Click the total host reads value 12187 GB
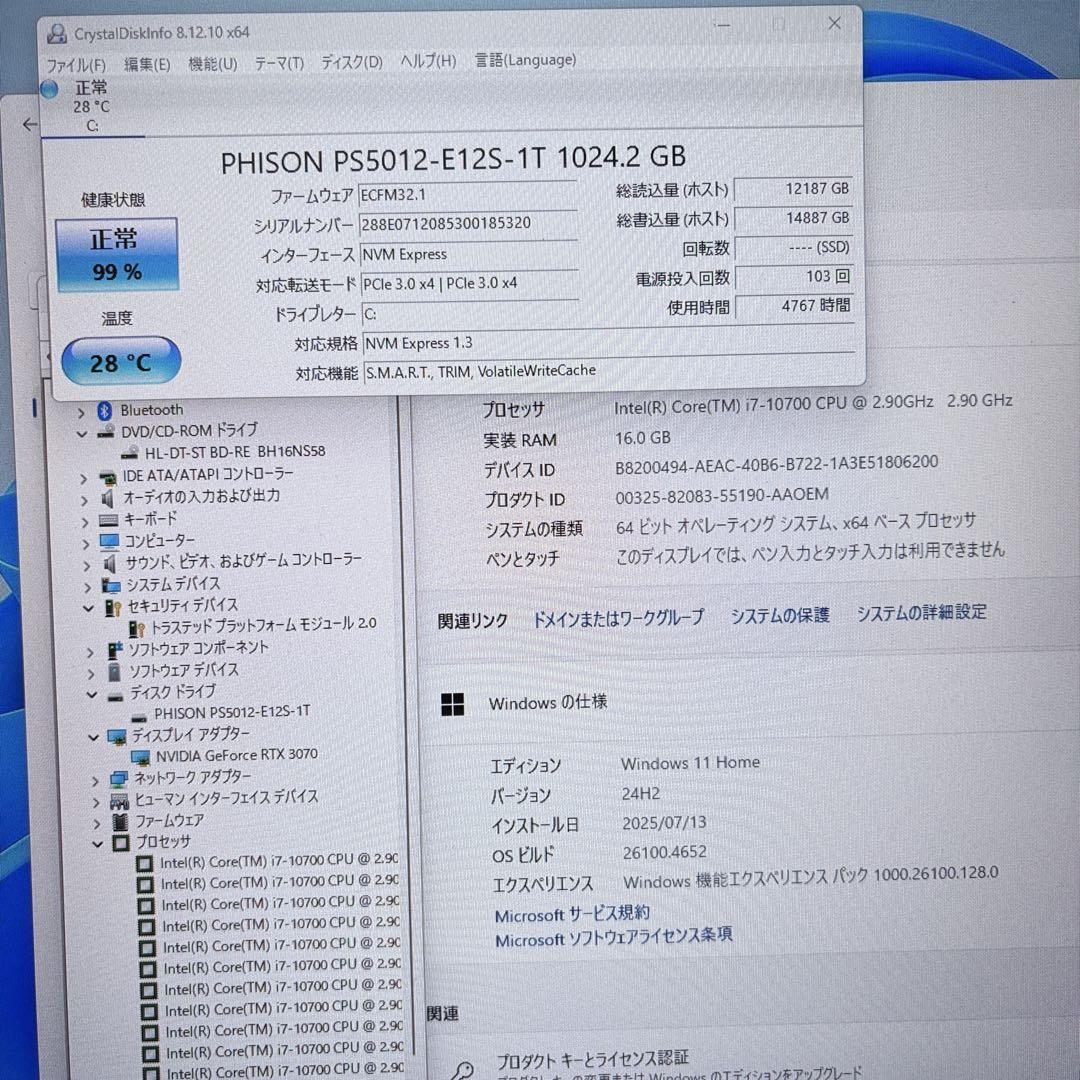Viewport: 1080px width, 1080px height. tap(793, 189)
